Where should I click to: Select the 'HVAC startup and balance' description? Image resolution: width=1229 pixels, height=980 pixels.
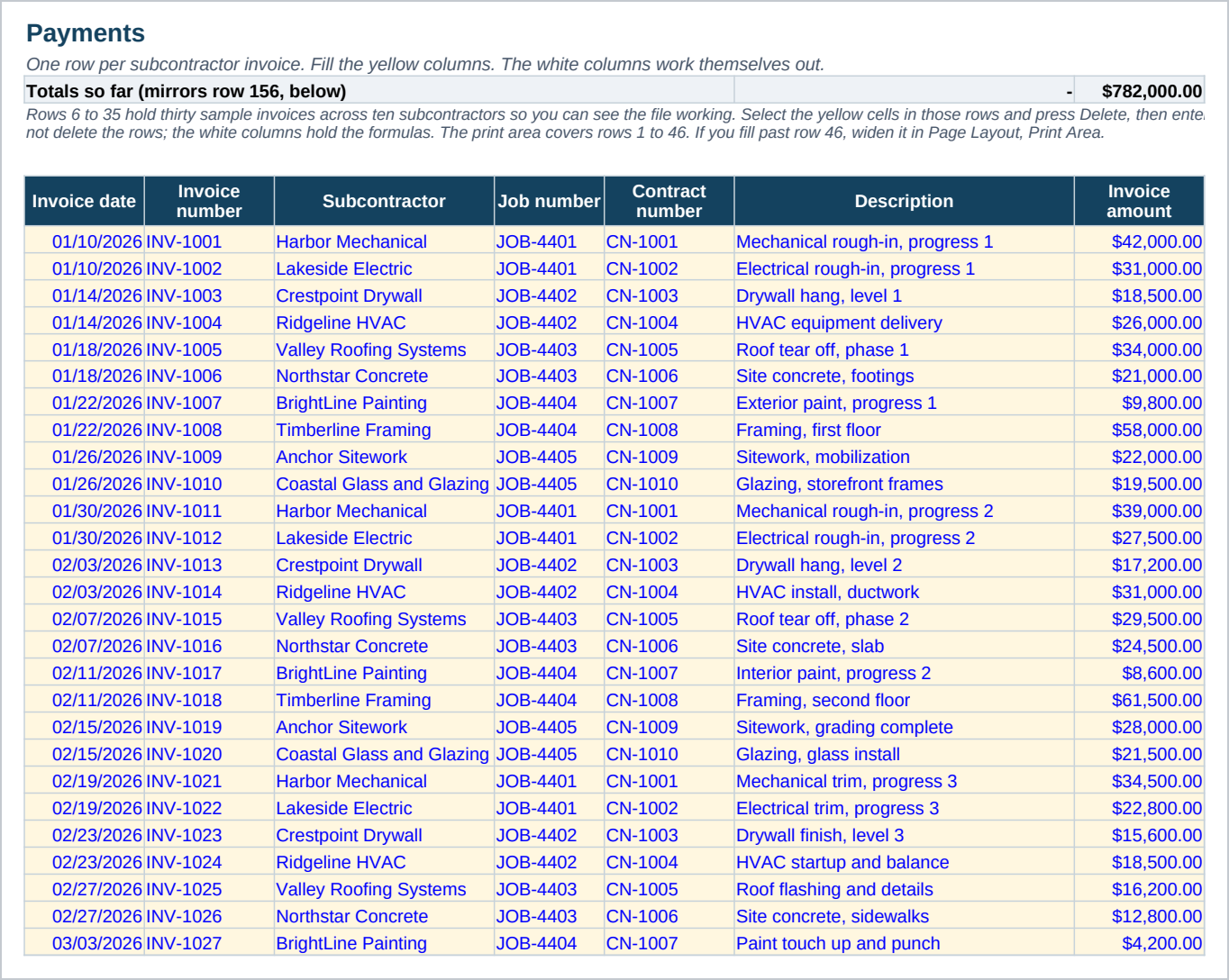(x=904, y=862)
